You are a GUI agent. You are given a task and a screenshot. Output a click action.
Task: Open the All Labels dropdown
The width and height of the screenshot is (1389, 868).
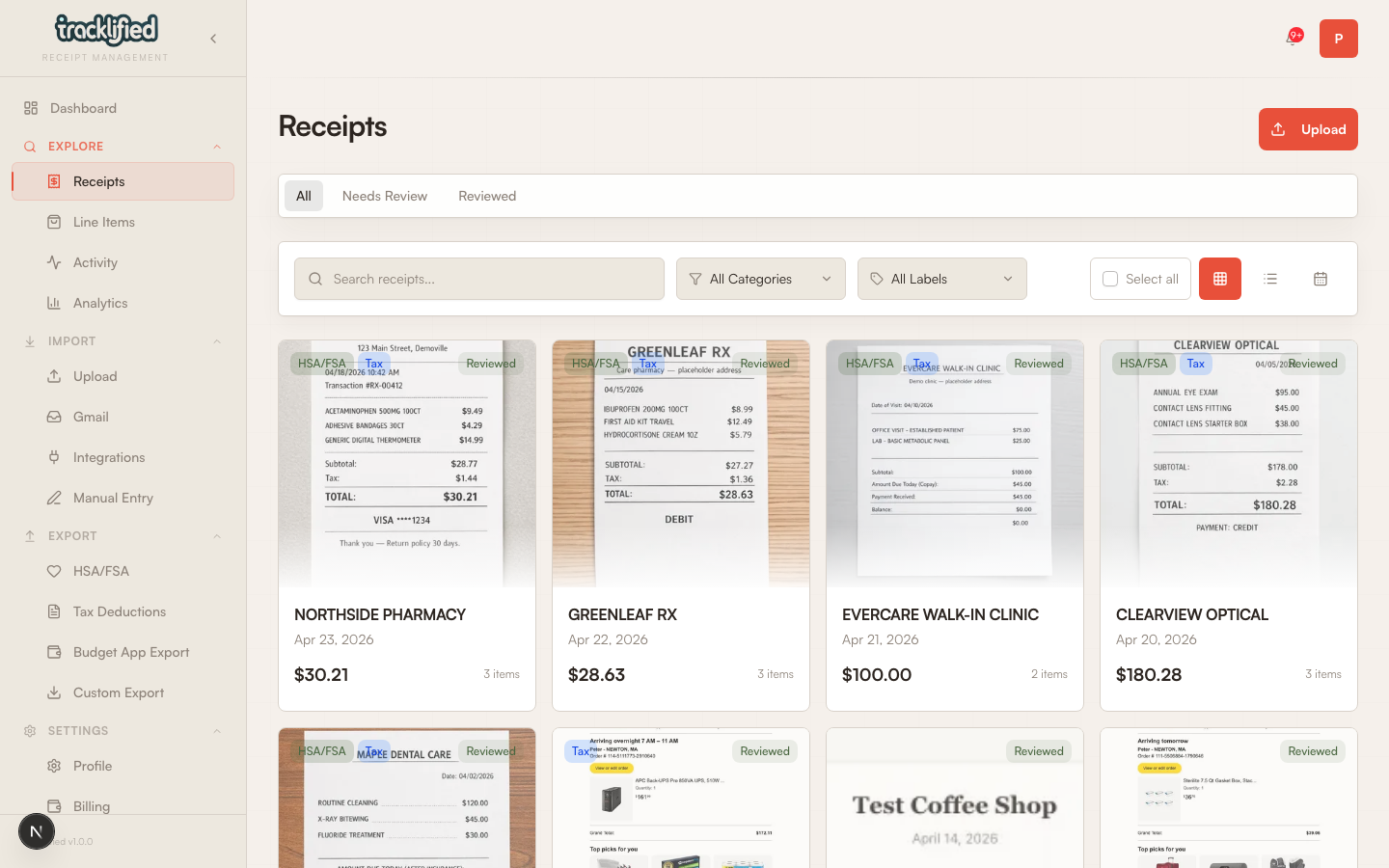click(942, 279)
